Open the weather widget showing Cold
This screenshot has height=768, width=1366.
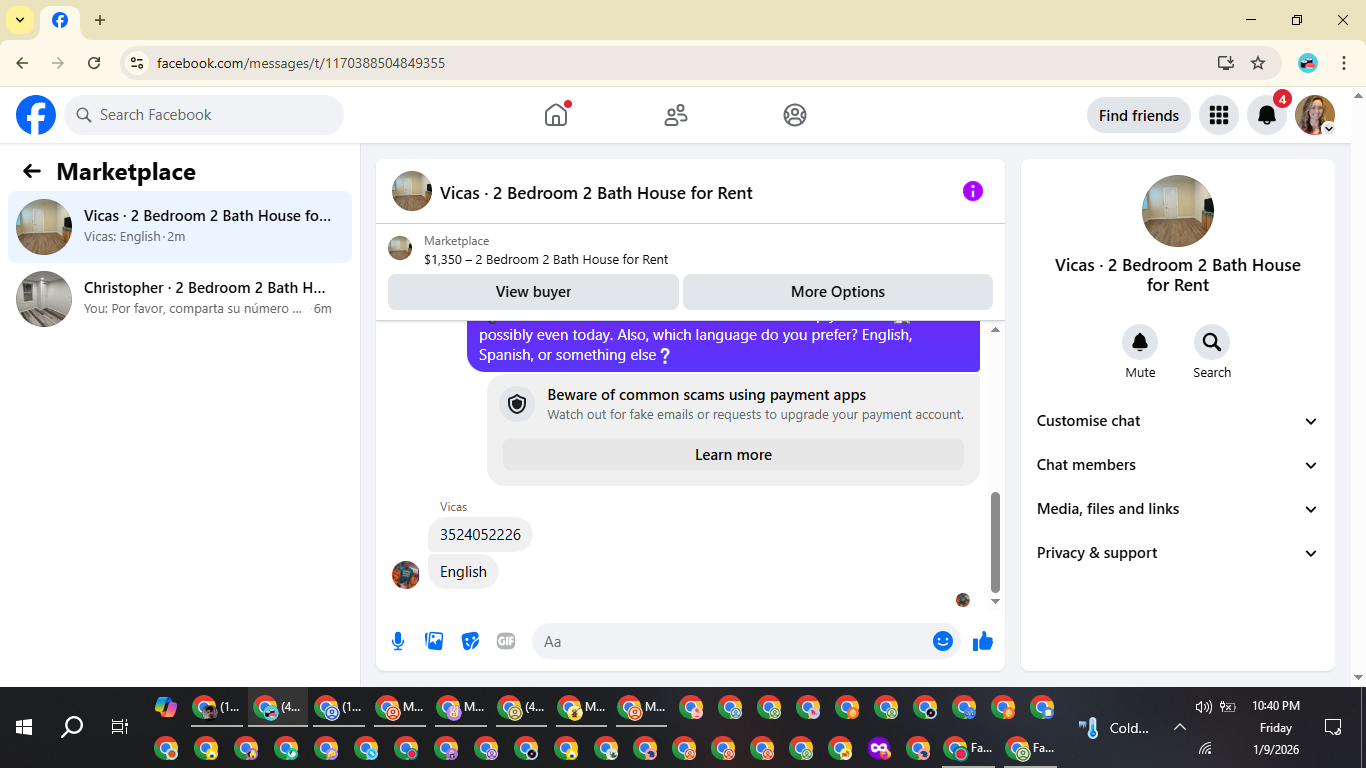click(x=1114, y=727)
